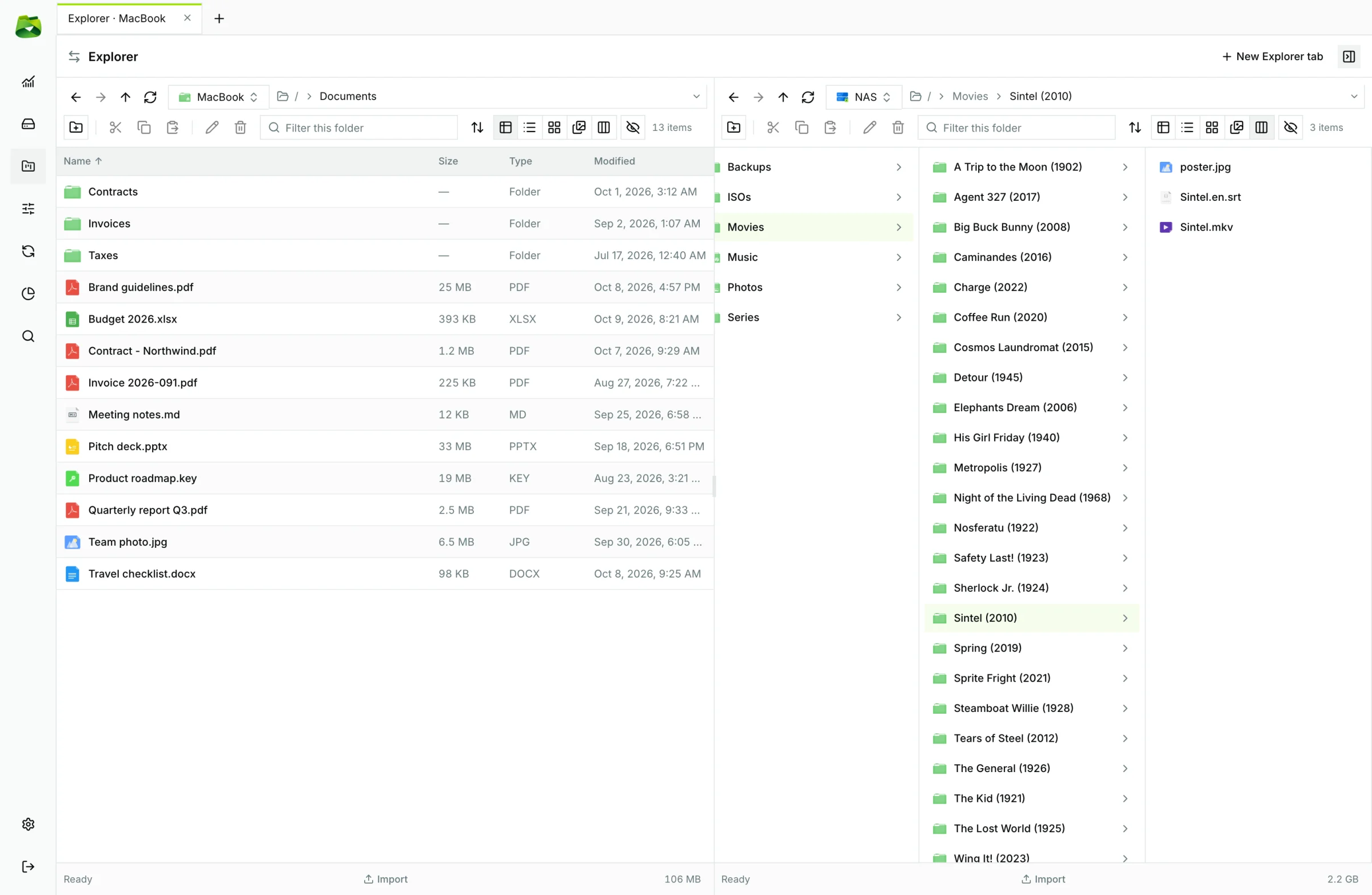Select the Budget 2026.xlsx row
Image resolution: width=1372 pixels, height=895 pixels.
coord(385,319)
